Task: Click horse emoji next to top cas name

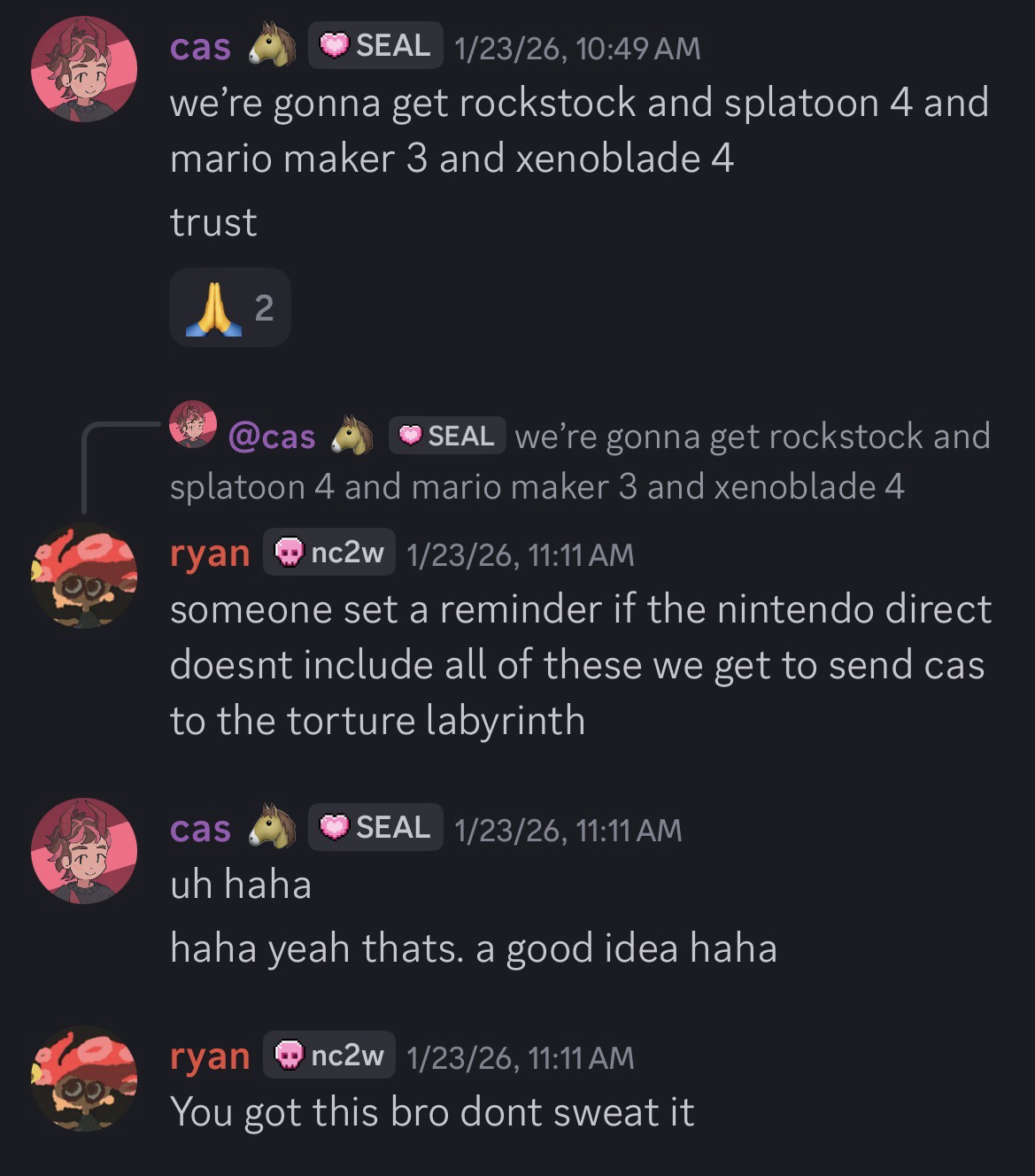Action: 272,44
